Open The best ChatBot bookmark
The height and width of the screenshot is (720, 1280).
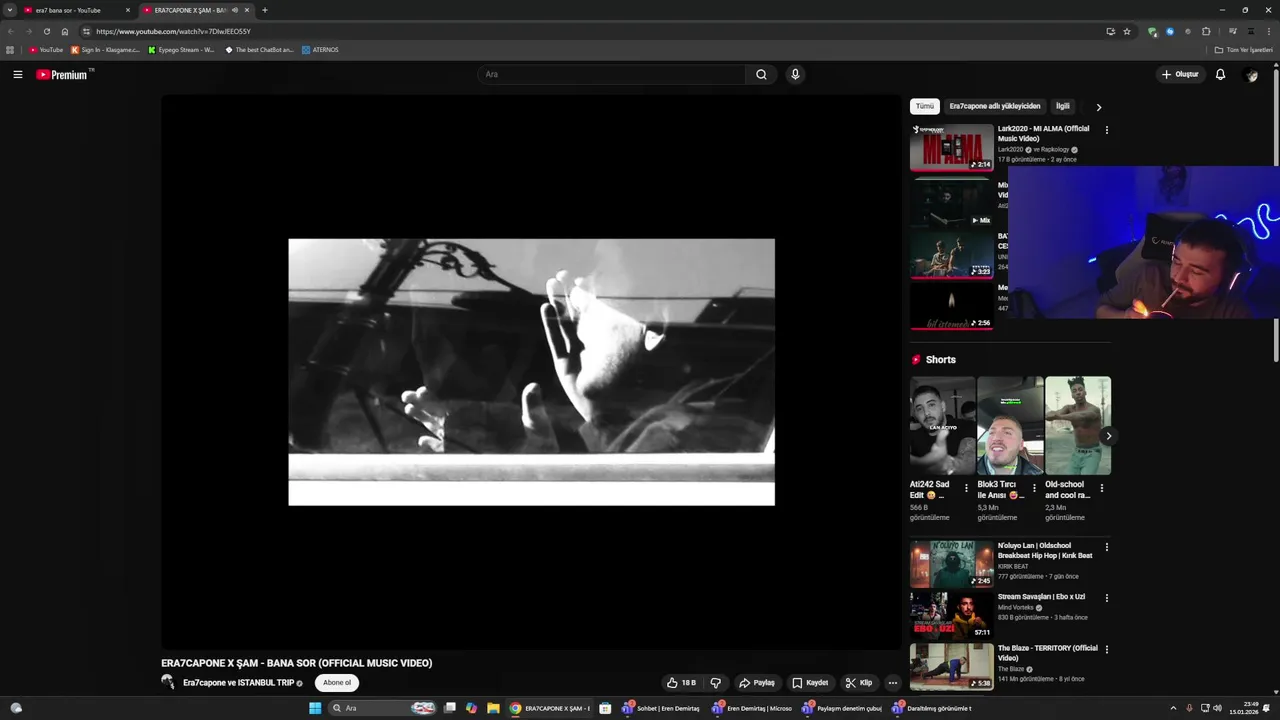pos(259,49)
